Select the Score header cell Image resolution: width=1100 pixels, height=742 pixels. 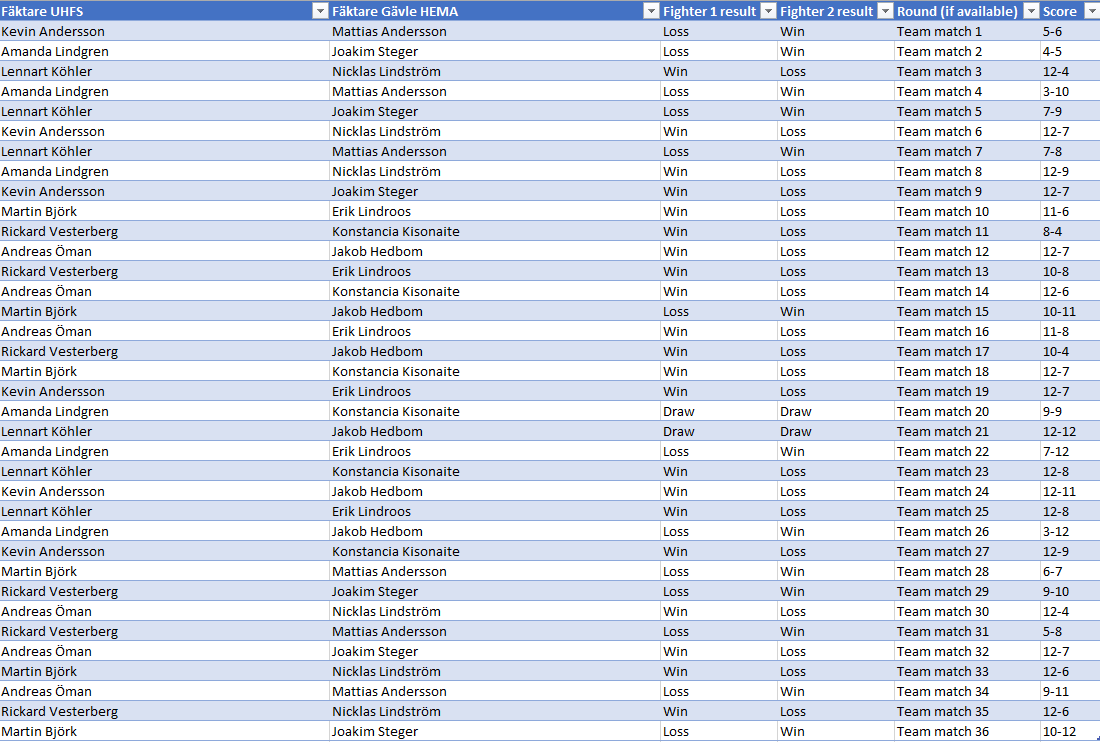[1071, 11]
